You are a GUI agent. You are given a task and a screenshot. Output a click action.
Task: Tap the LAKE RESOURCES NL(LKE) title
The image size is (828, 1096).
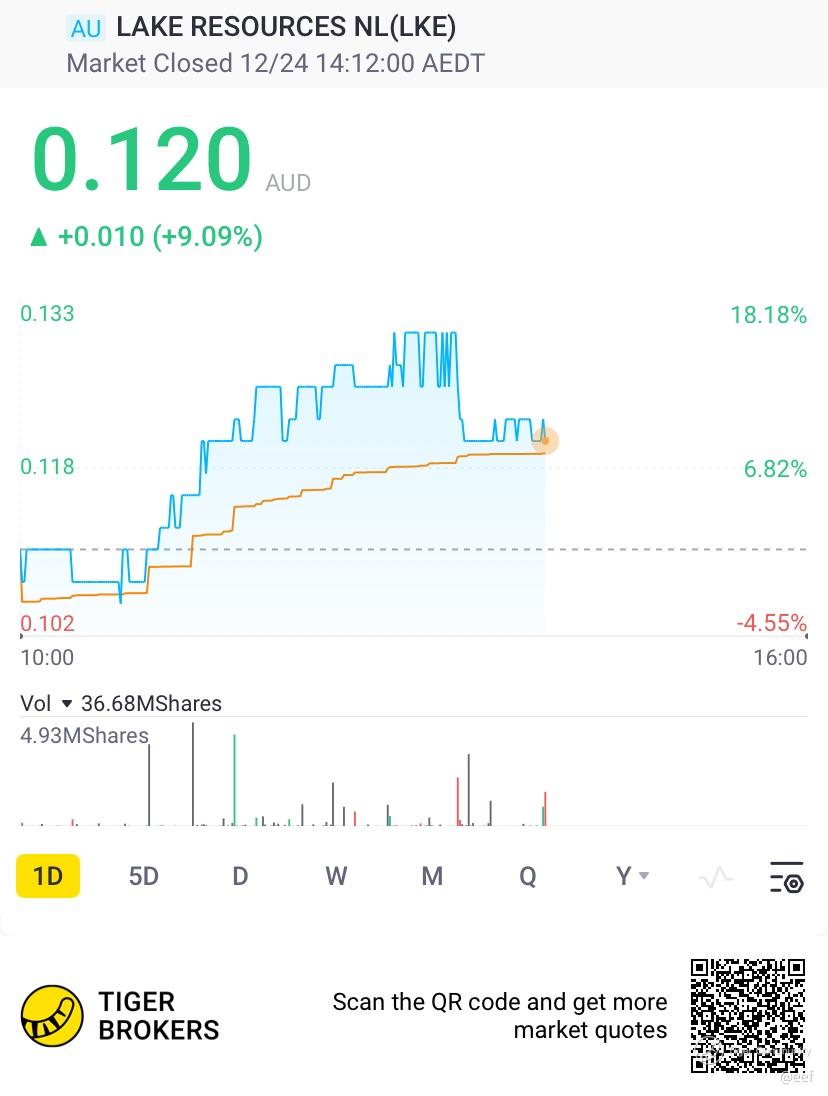pyautogui.click(x=286, y=28)
